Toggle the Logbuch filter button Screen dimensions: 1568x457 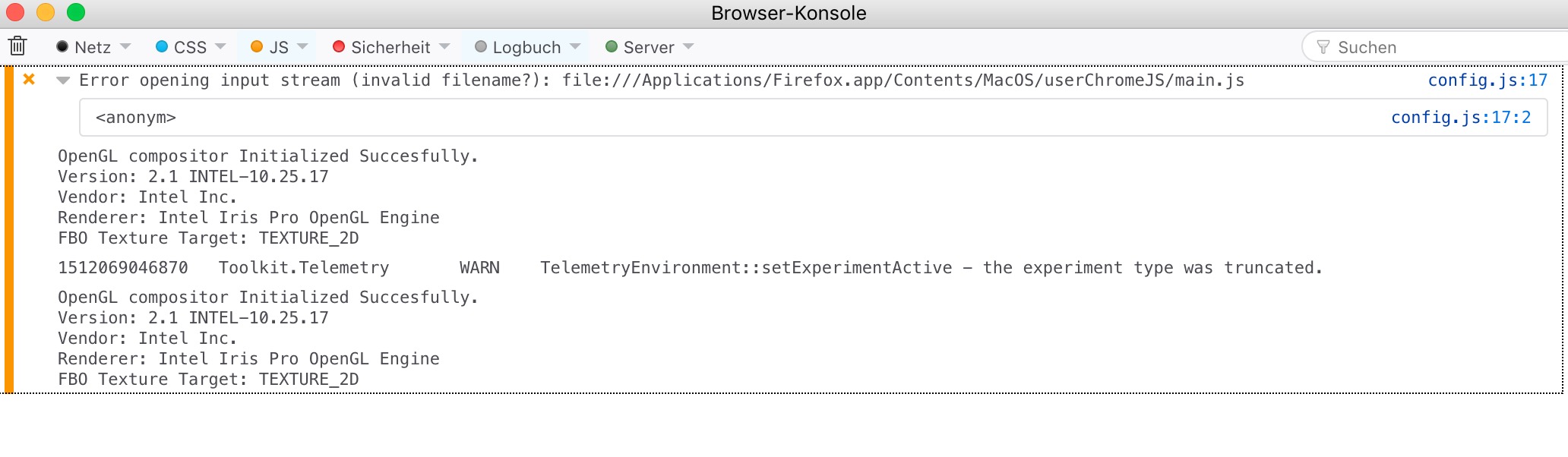pyautogui.click(x=518, y=47)
